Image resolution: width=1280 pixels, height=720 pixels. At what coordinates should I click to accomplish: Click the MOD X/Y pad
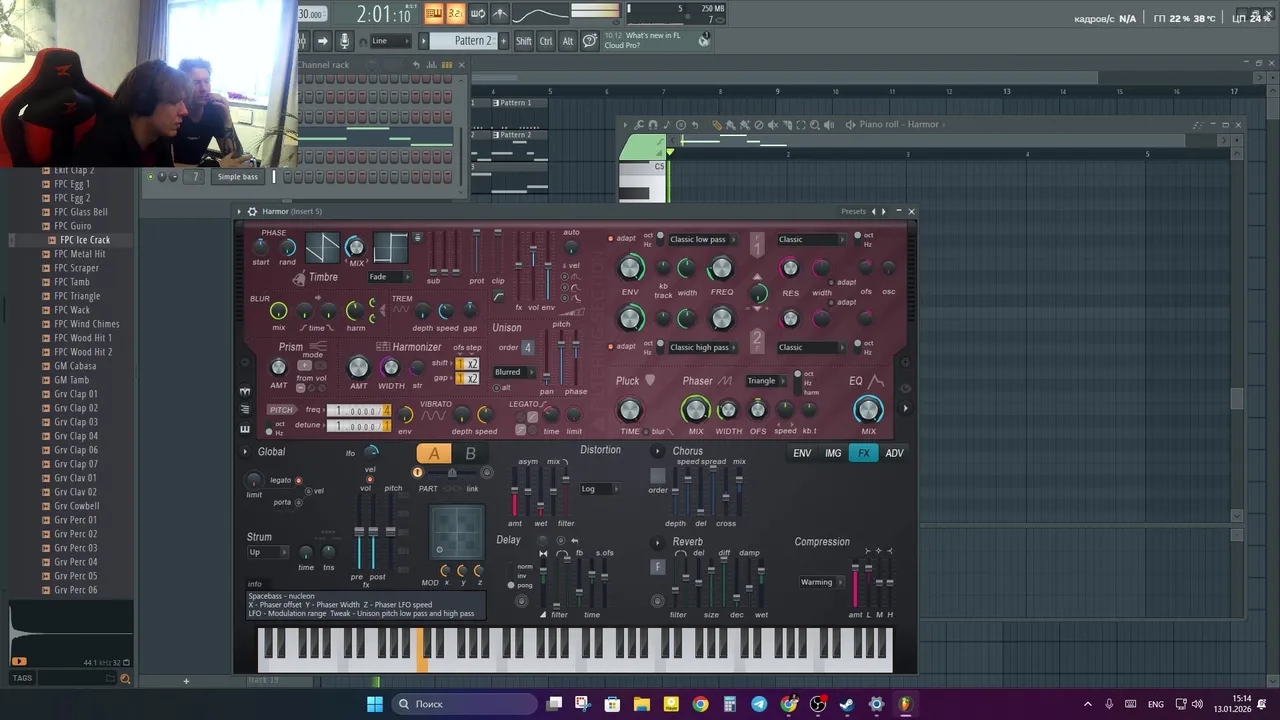click(x=456, y=532)
